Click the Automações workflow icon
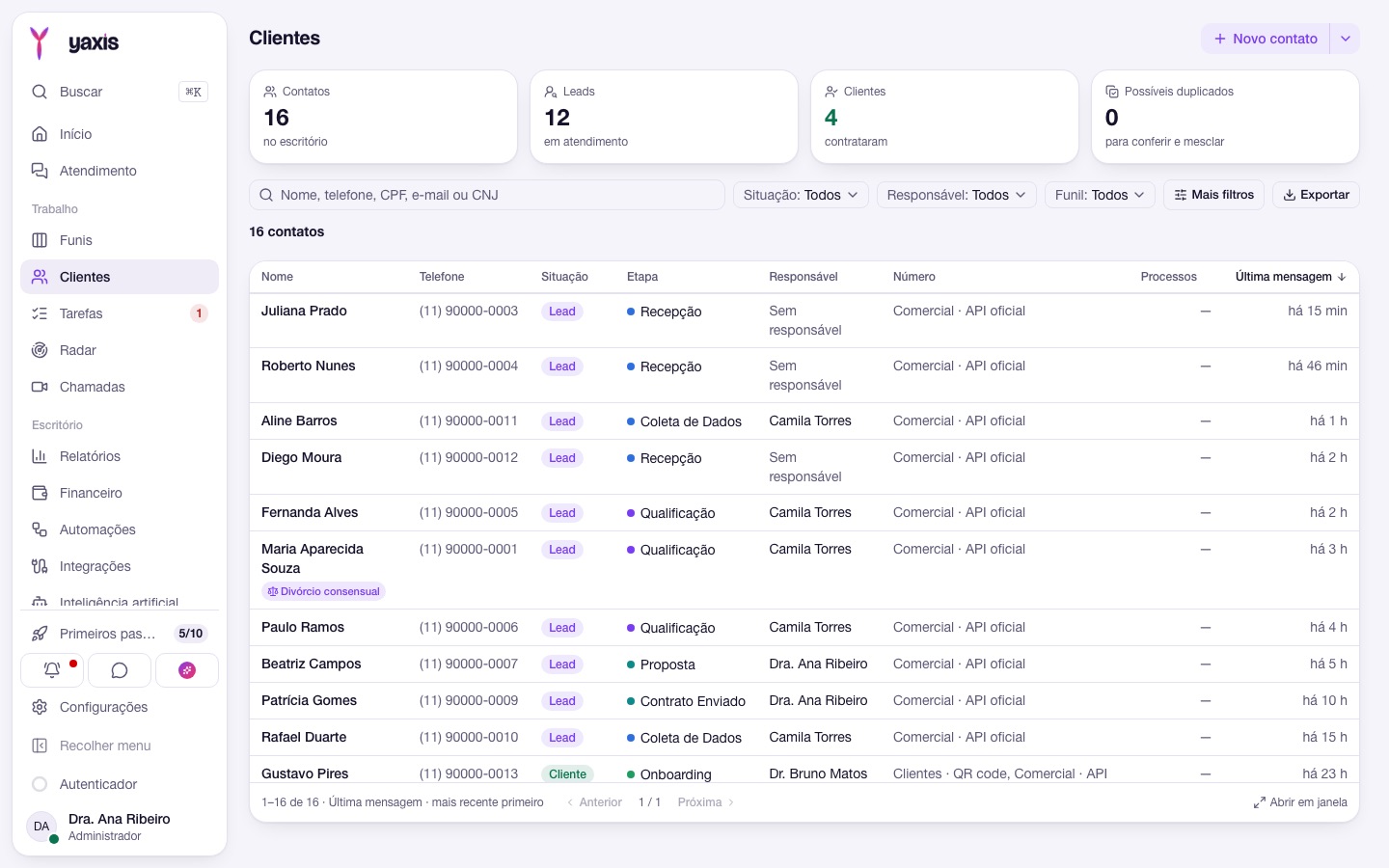1389x868 pixels. [40, 529]
